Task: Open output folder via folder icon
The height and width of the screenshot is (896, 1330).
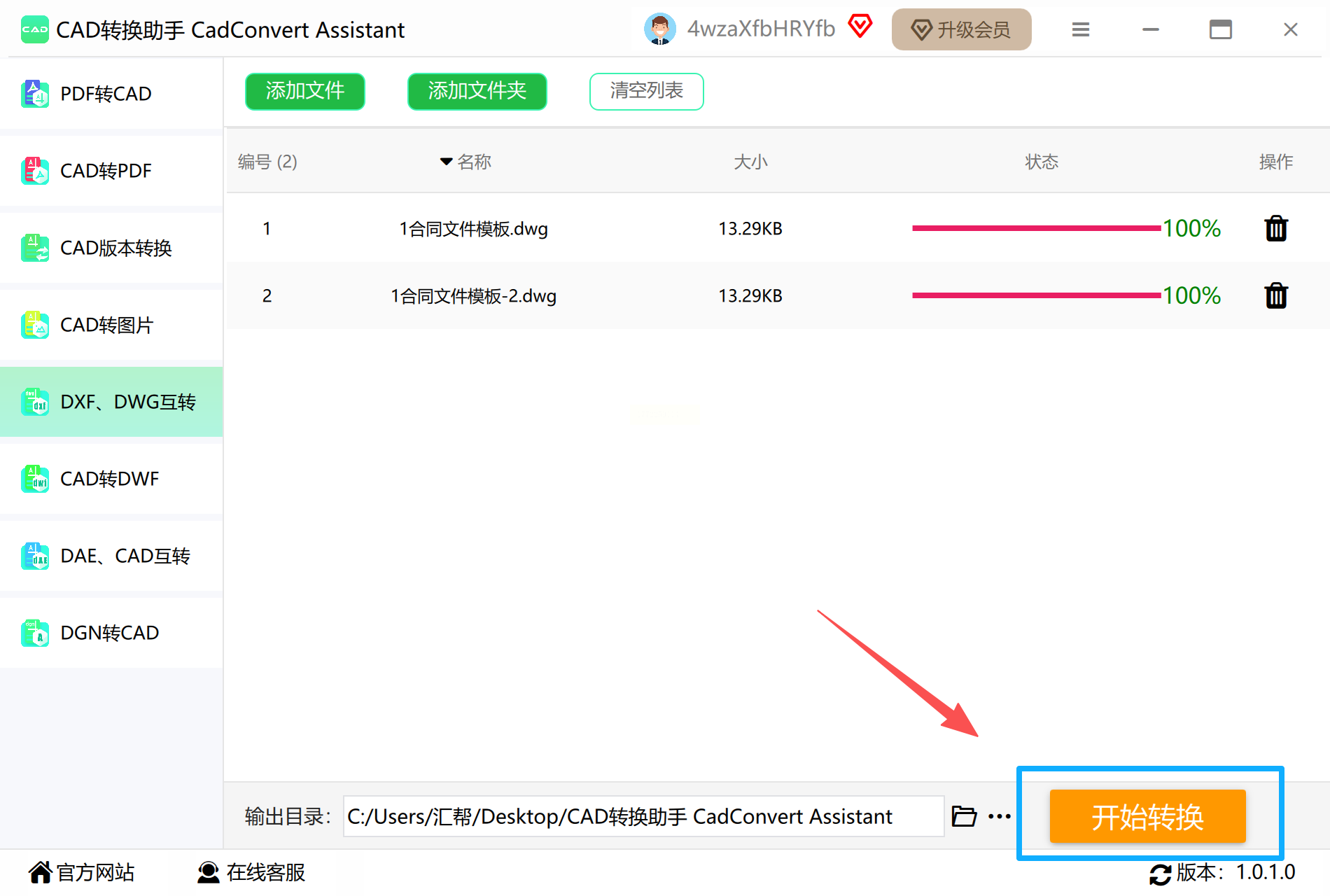Action: [x=964, y=816]
